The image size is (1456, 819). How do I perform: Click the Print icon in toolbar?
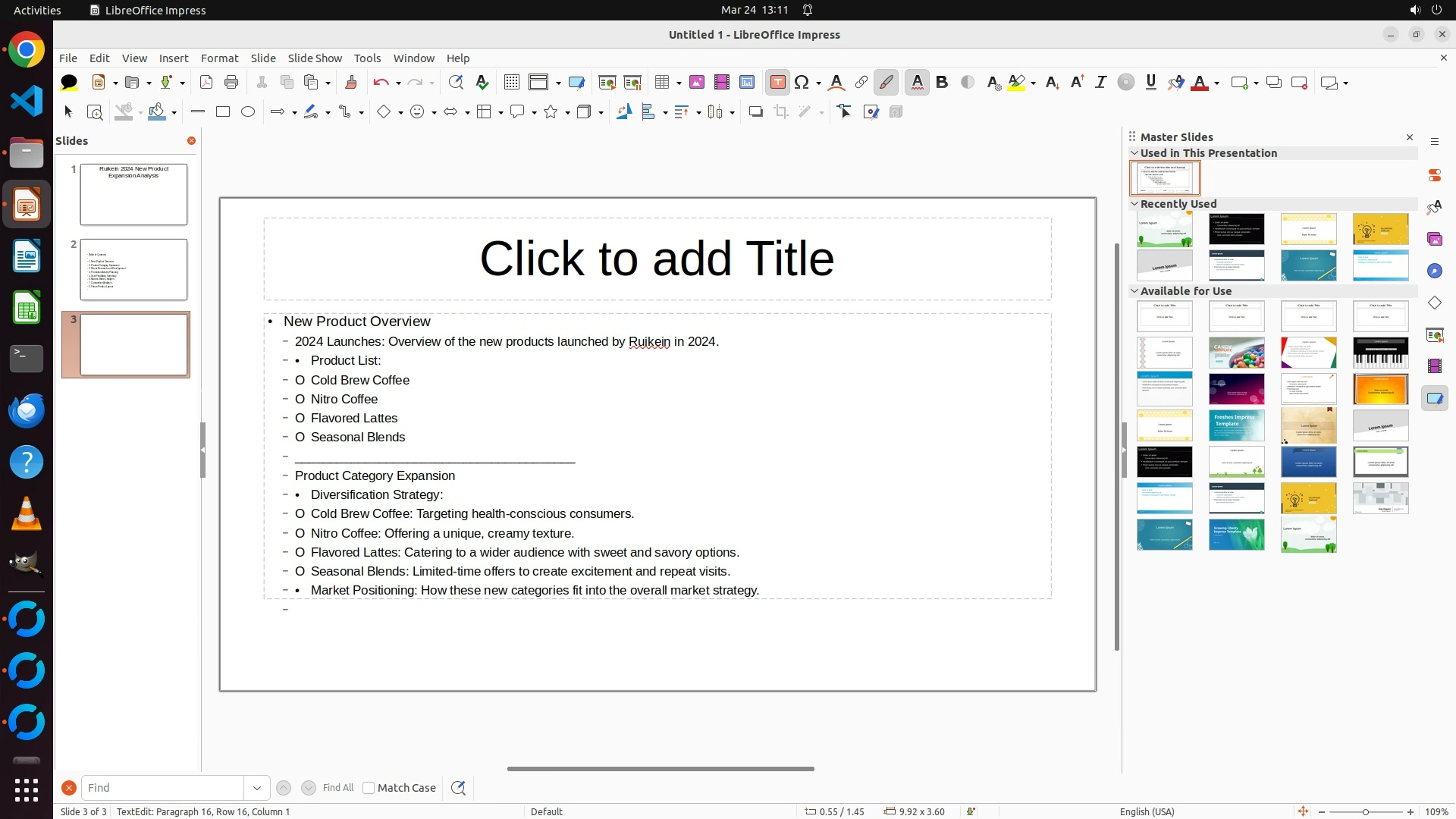coord(231,83)
